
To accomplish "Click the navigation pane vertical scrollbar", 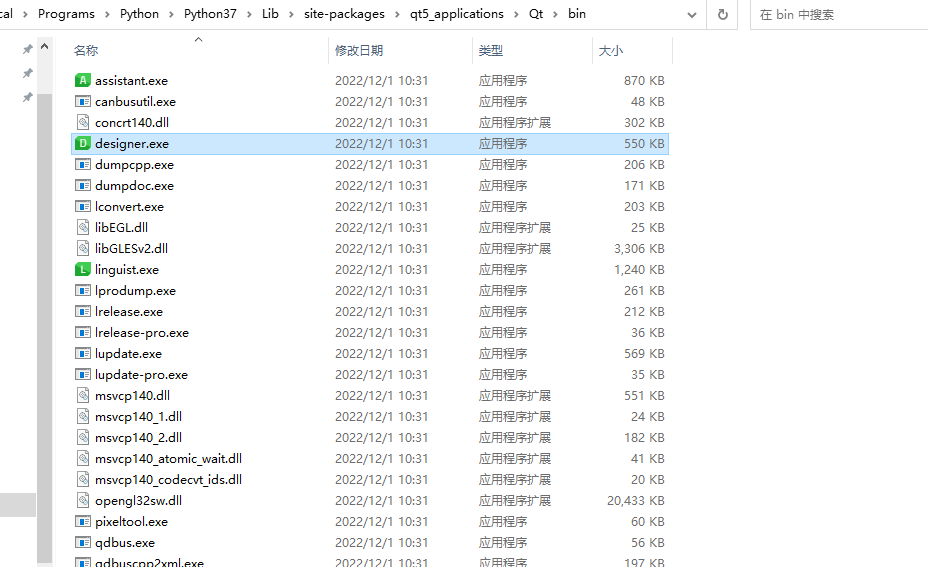I will click(44, 300).
